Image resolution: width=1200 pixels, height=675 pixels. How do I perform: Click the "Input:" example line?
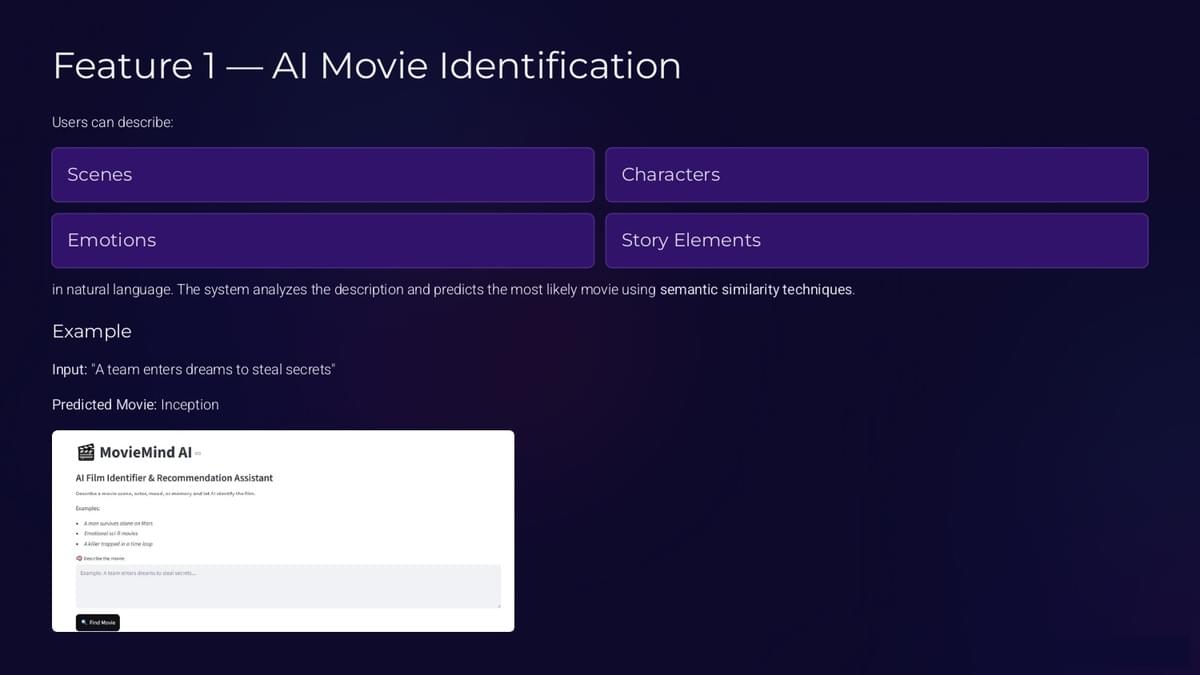pos(194,370)
